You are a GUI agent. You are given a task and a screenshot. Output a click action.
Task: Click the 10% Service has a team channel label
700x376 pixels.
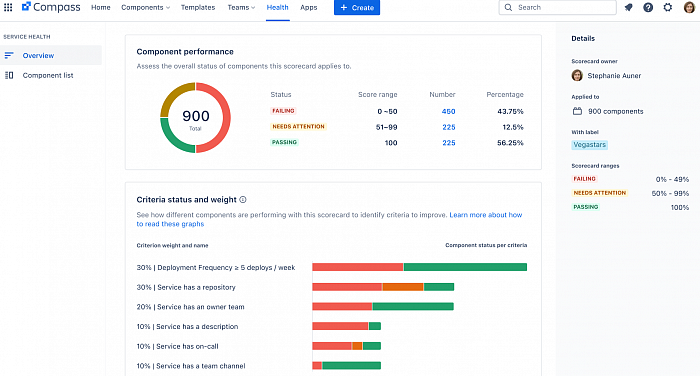pyautogui.click(x=191, y=366)
